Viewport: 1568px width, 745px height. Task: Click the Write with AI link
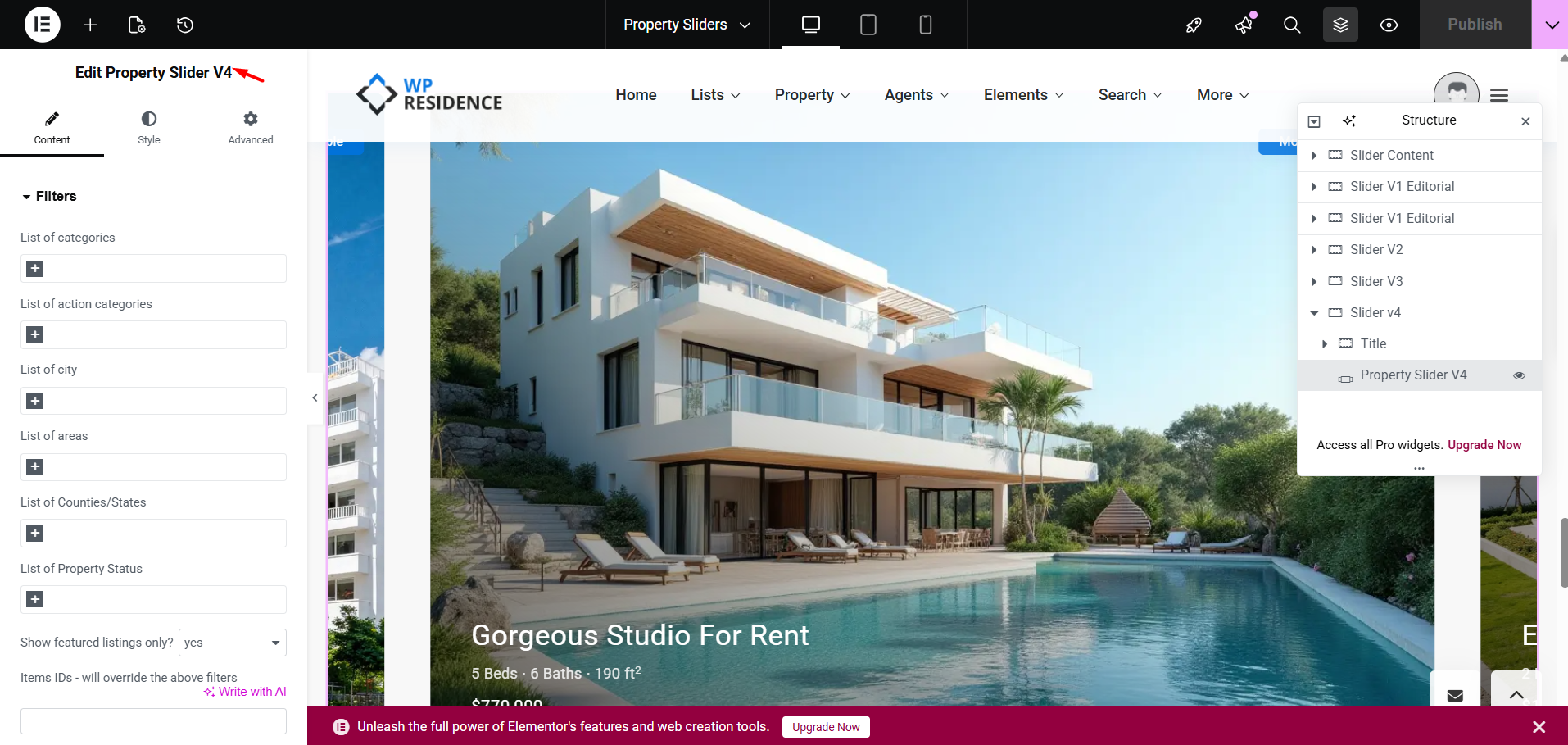click(x=245, y=692)
